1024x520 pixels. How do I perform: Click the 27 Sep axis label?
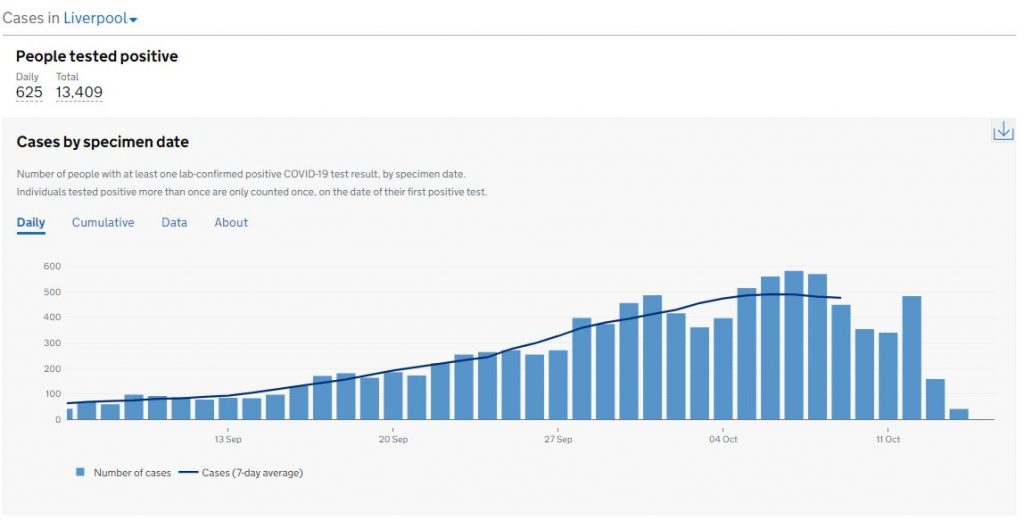pyautogui.click(x=558, y=439)
